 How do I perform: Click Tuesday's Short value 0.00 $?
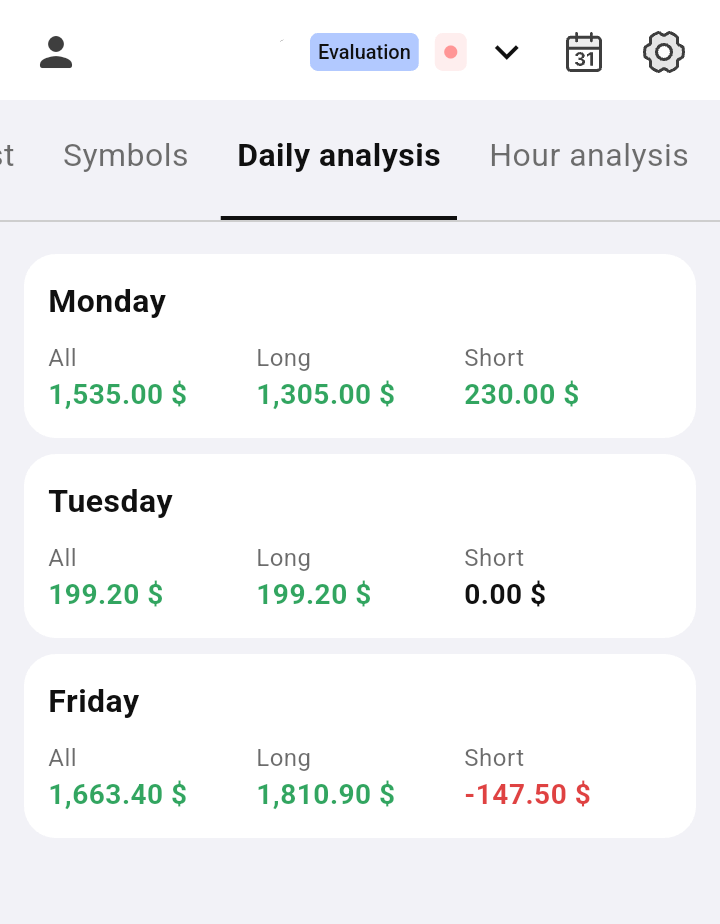505,594
